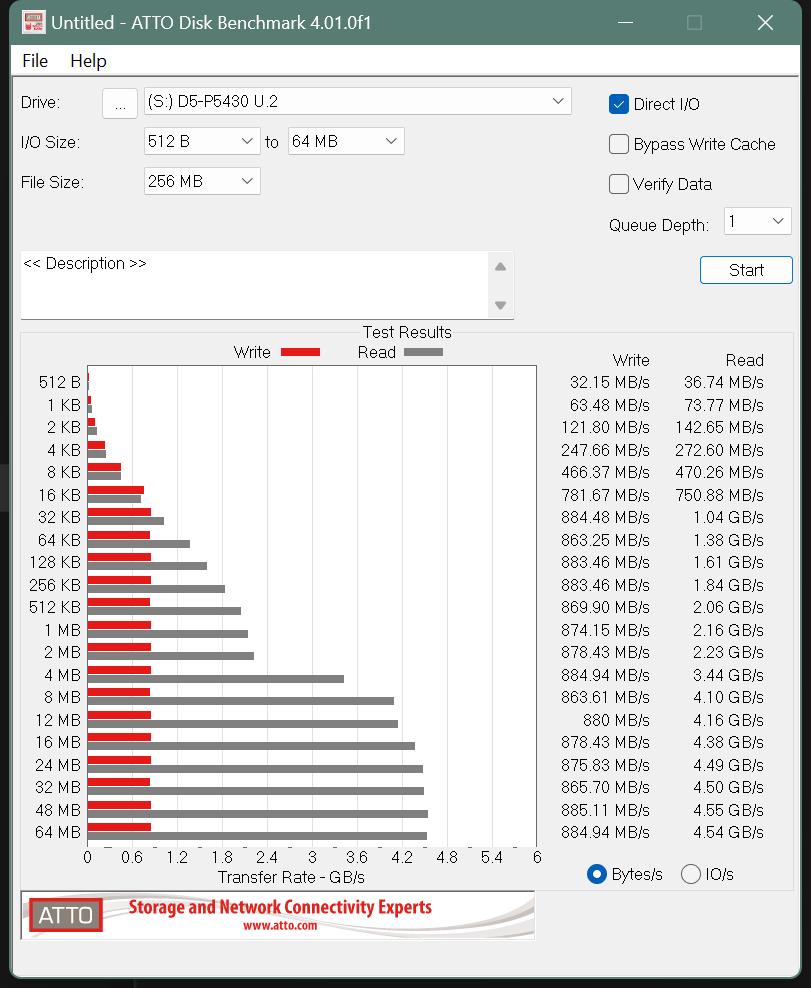Screen dimensions: 811x988
Task: Click the 1 MB read result 2.16 GB/s
Action: (x=728, y=630)
